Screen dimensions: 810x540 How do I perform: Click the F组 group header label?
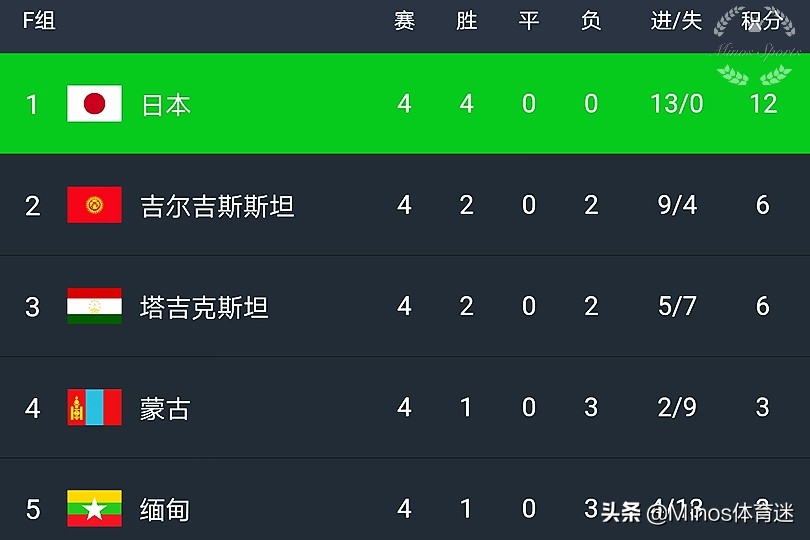tap(39, 21)
